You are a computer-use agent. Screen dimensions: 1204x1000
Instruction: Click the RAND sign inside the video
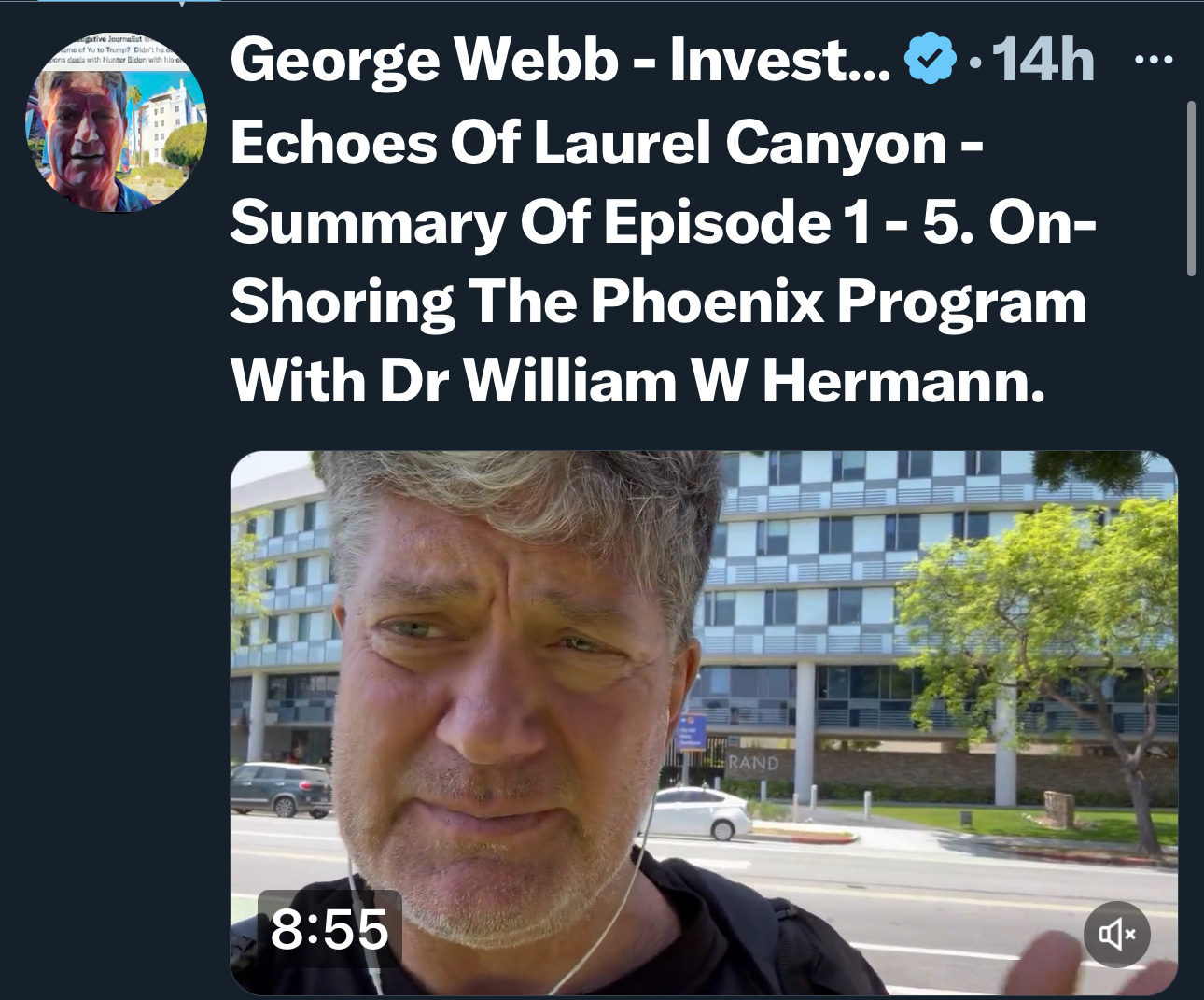[752, 763]
